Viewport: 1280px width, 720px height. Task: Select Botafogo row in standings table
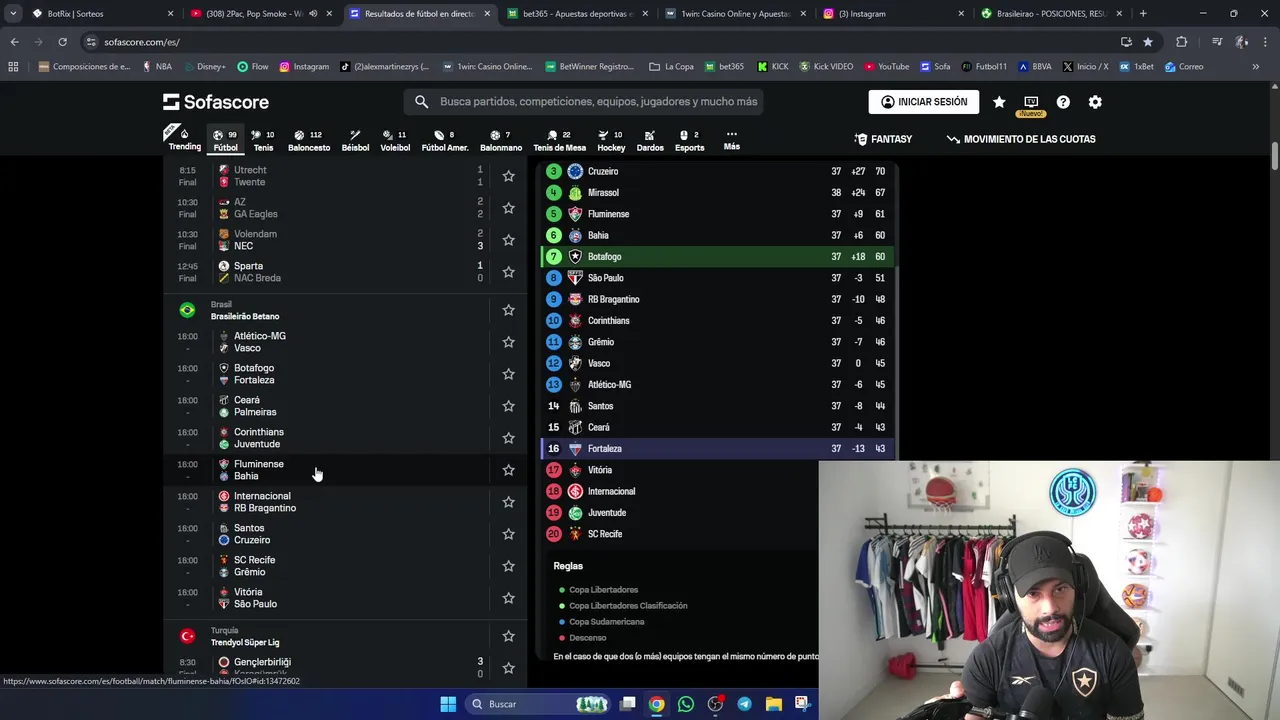(718, 257)
